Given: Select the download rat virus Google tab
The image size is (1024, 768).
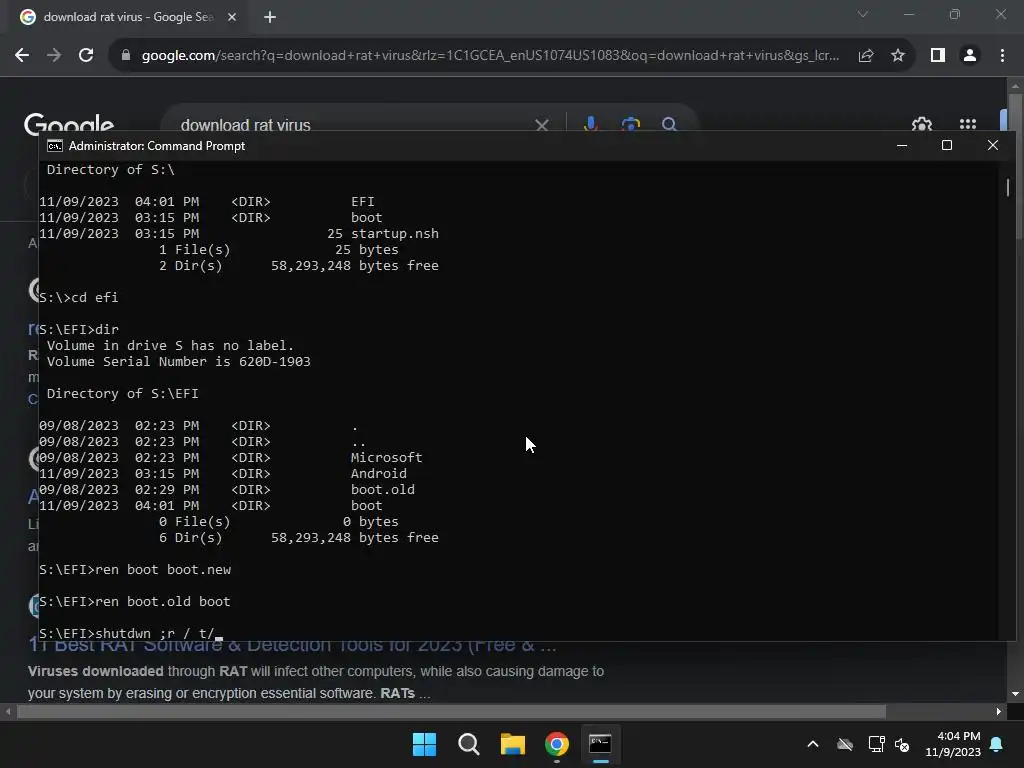Looking at the screenshot, I should [128, 17].
